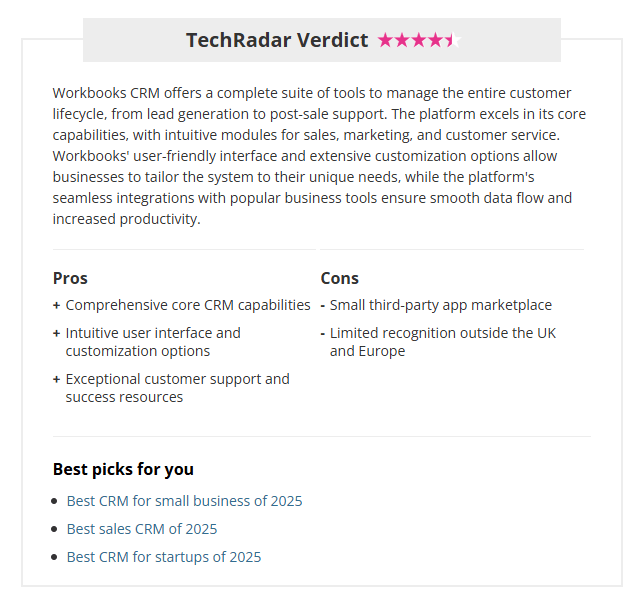Click the minus icon beside Limited recognition

323,334
